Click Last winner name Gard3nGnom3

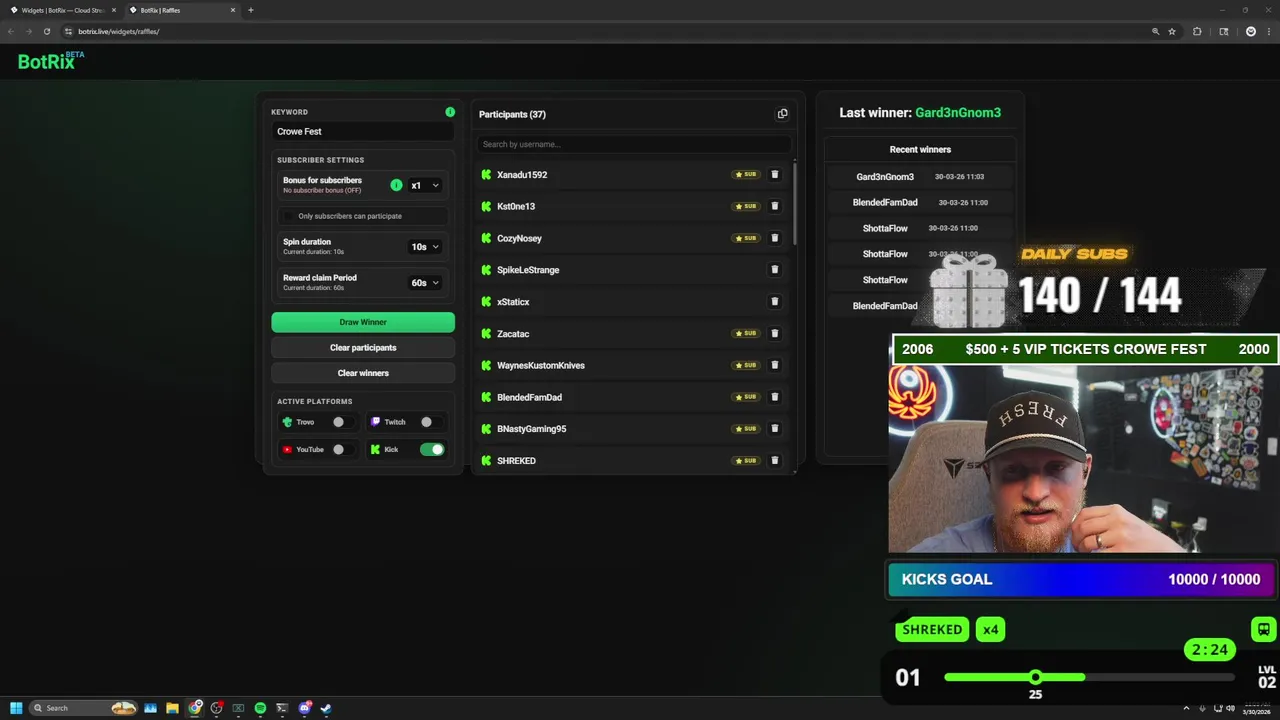[958, 113]
